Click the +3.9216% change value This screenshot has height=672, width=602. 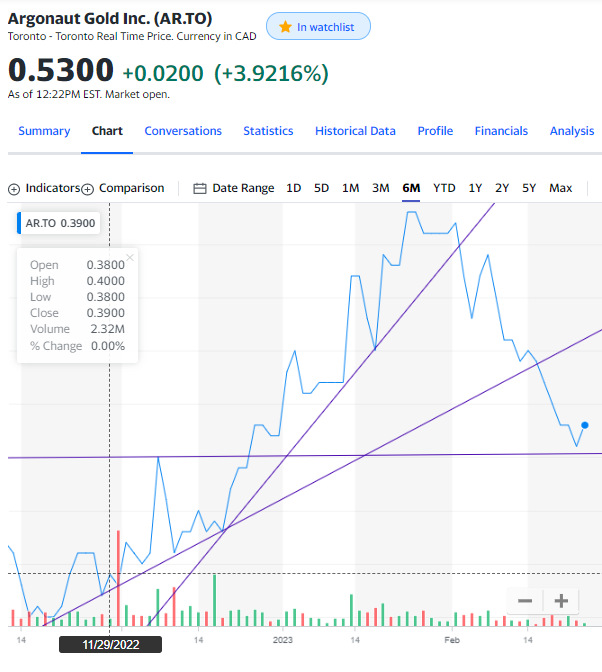[271, 73]
